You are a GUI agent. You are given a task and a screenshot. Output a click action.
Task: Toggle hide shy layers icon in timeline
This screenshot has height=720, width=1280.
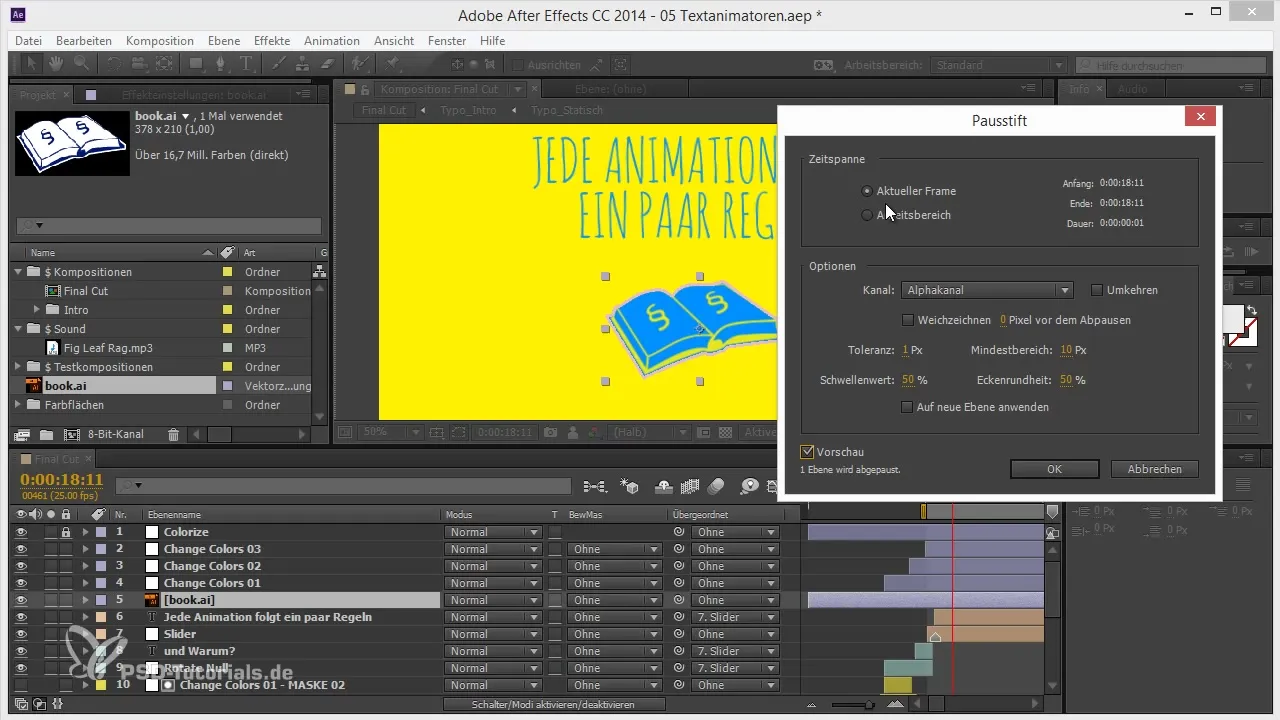[663, 486]
